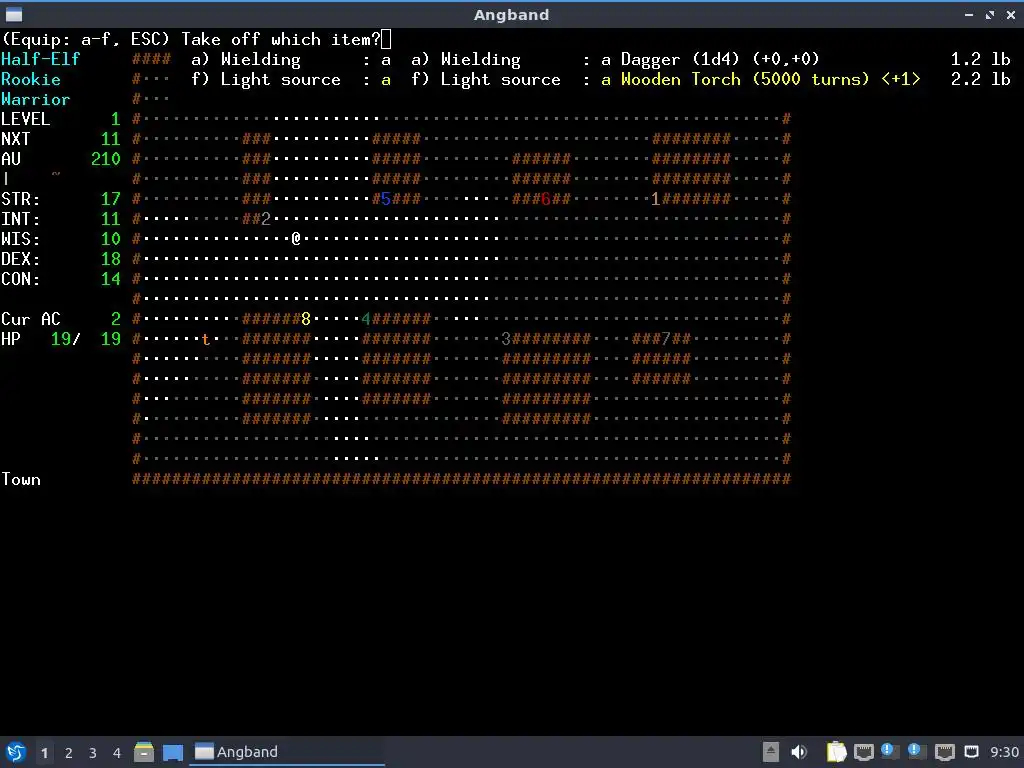Viewport: 1024px width, 768px height.
Task: Click the 'LEVEL' label in sidebar
Action: 25,119
